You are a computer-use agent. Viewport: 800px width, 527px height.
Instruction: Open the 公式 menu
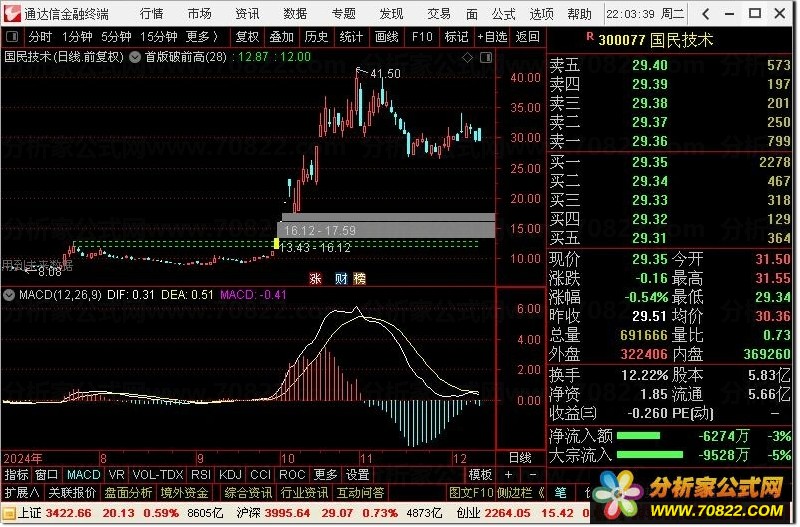(x=504, y=14)
